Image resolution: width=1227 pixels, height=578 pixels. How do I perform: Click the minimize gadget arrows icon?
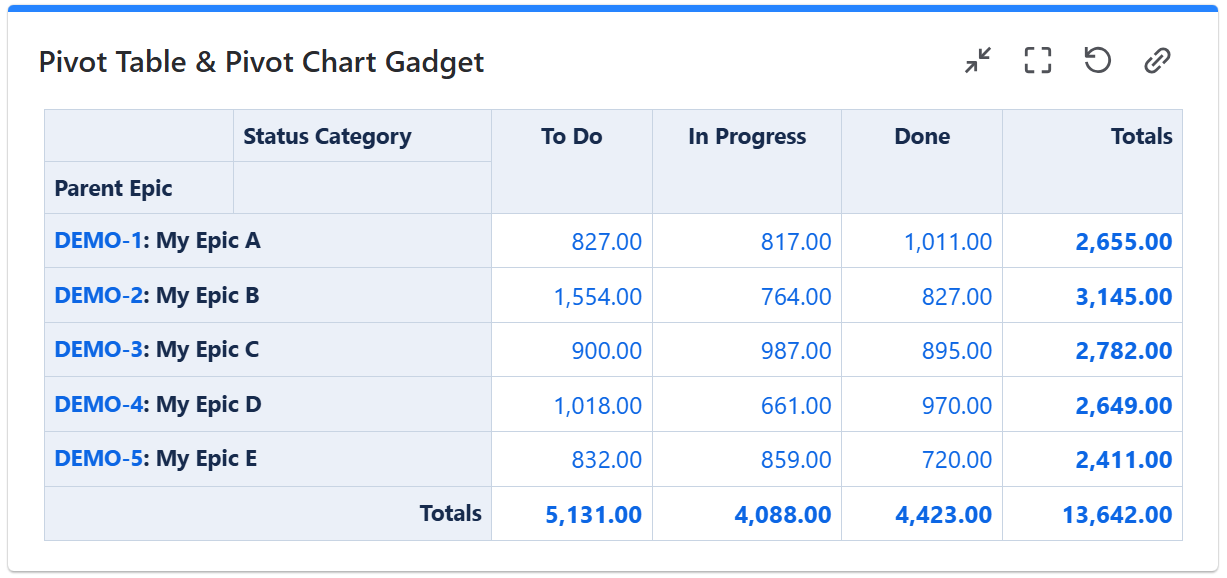pyautogui.click(x=978, y=61)
